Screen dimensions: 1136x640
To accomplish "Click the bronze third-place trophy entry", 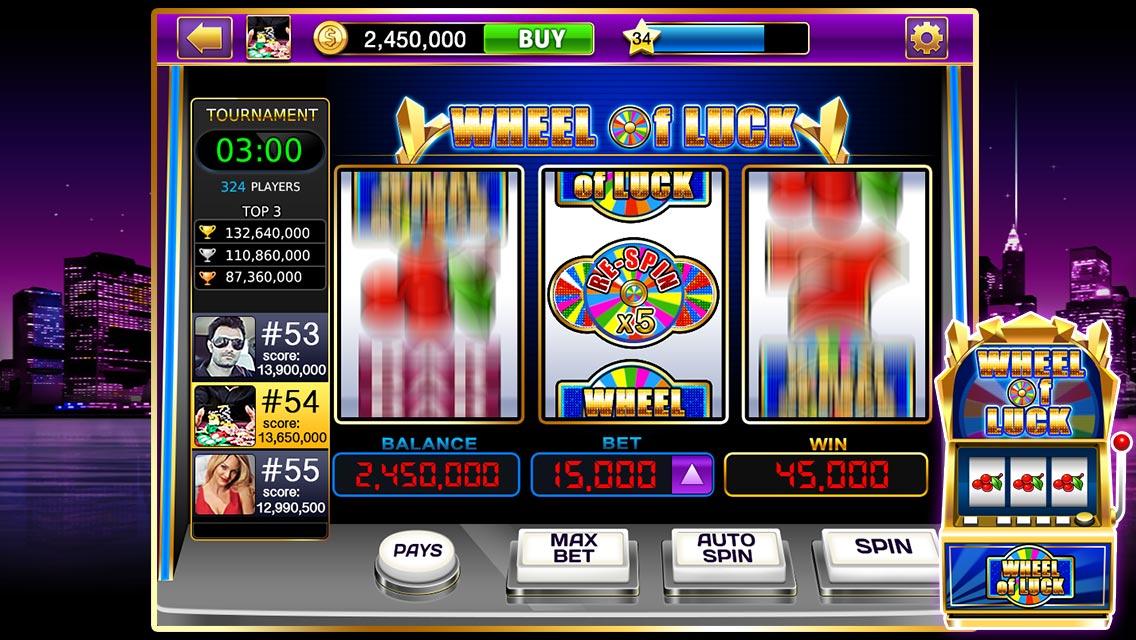I will 260,277.
